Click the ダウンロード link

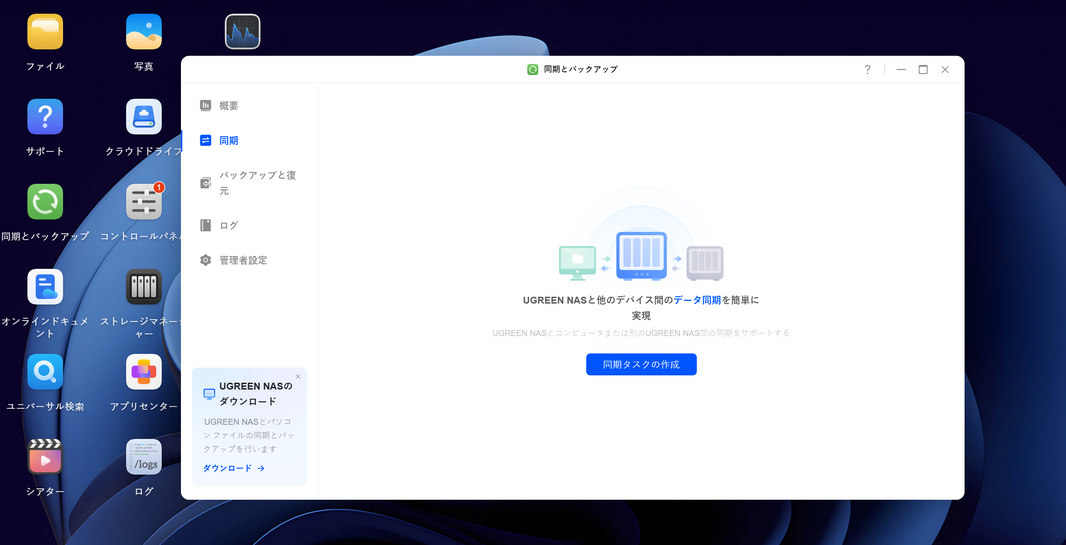[234, 468]
